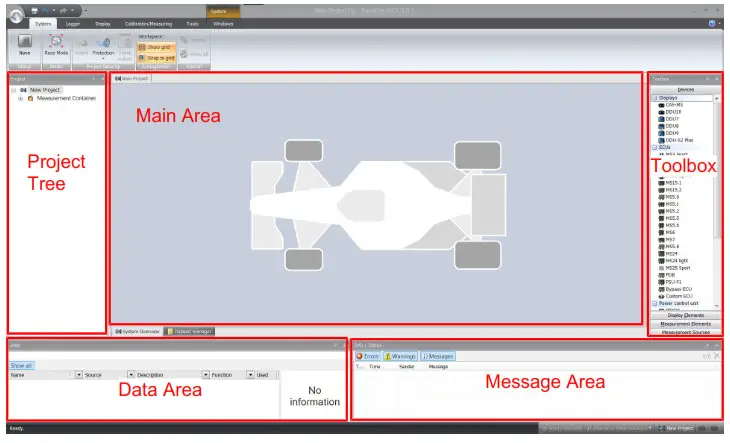Select the MS15.1 ECU icon
The image size is (730, 443).
click(x=661, y=183)
